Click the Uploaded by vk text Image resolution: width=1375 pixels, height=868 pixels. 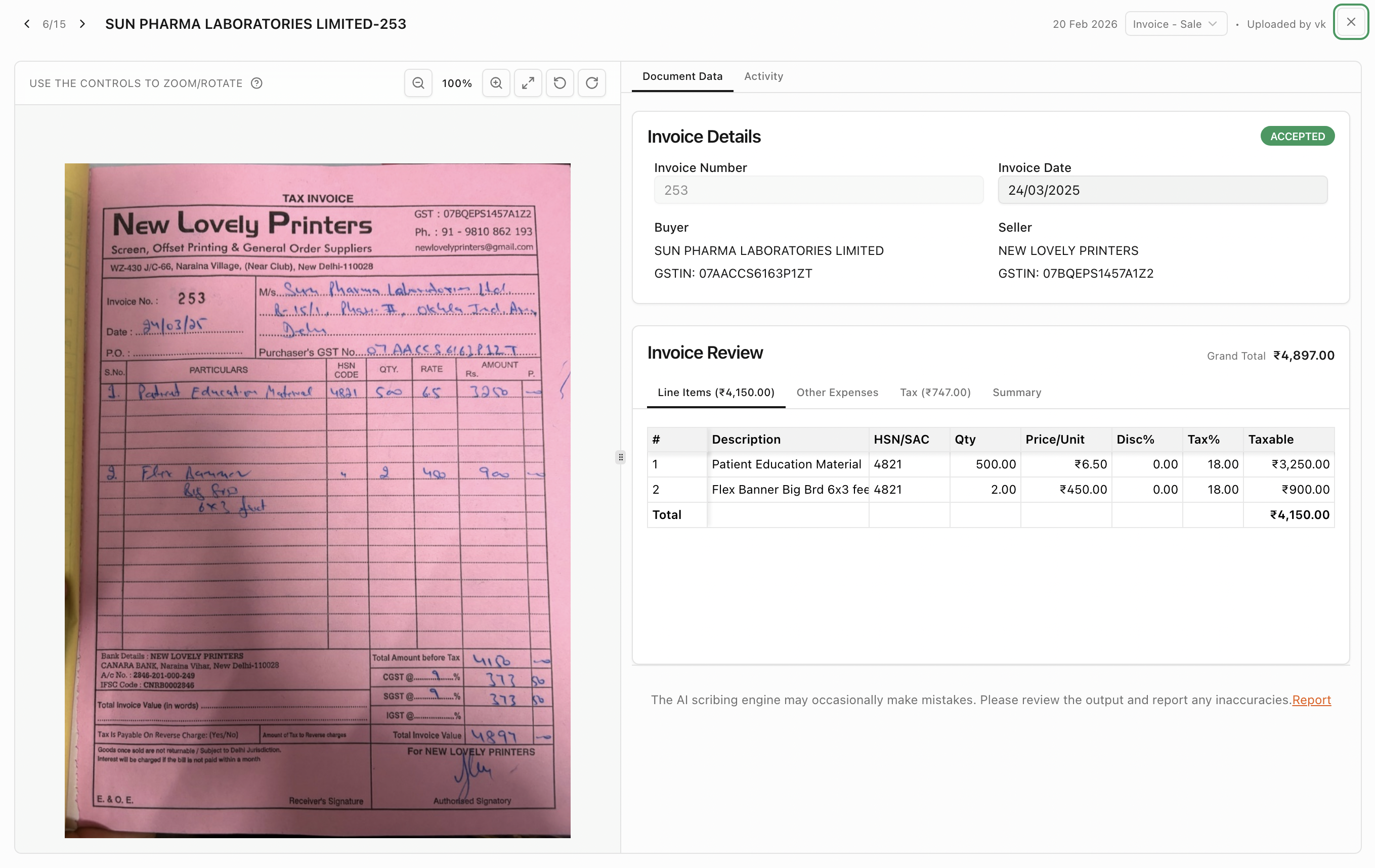click(x=1286, y=24)
